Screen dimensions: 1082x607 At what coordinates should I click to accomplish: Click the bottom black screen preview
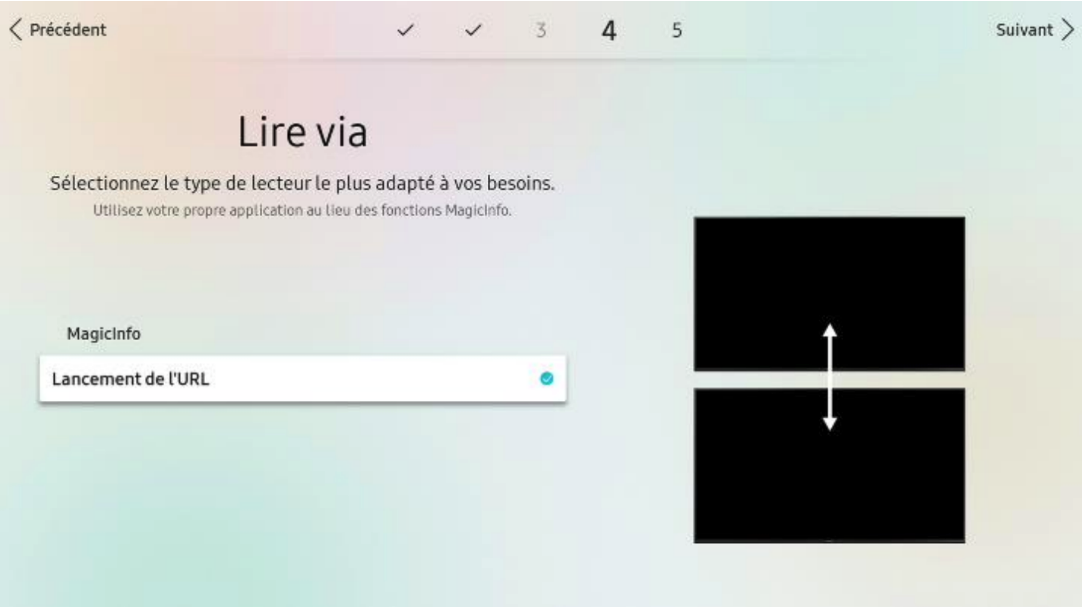[829, 466]
